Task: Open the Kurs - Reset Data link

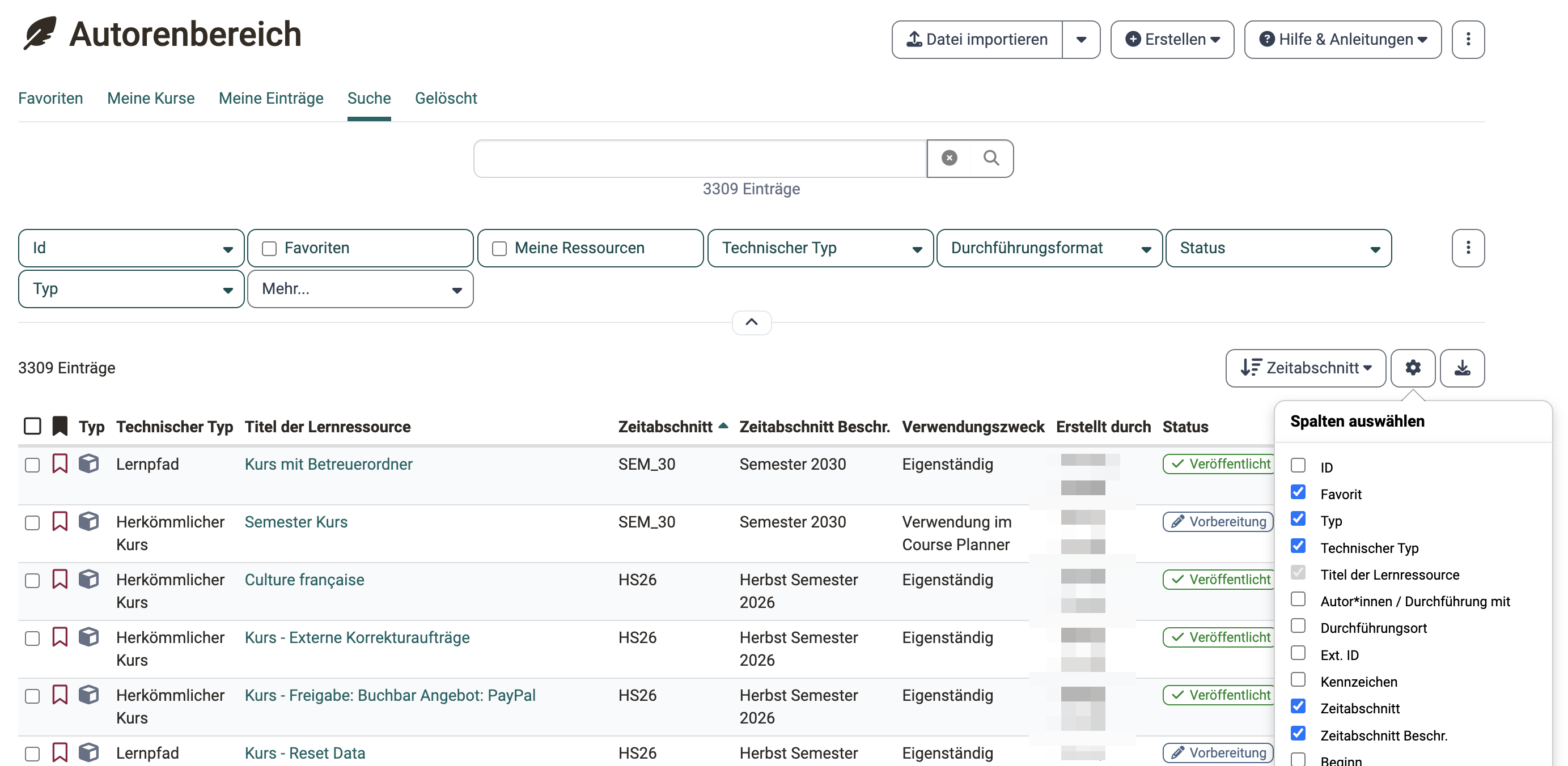Action: [304, 752]
